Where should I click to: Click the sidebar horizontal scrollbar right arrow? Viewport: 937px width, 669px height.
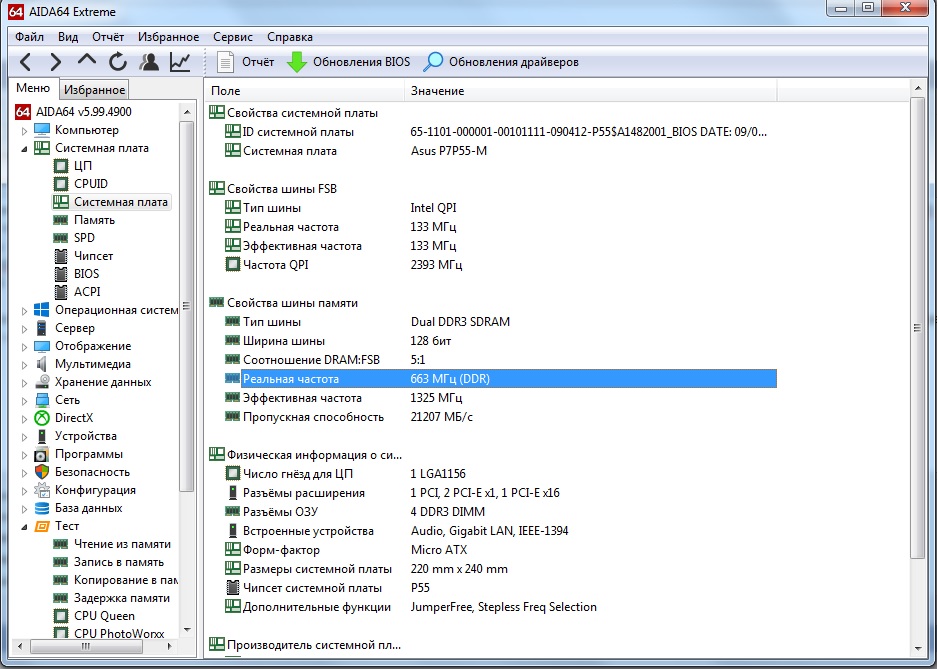[170, 646]
